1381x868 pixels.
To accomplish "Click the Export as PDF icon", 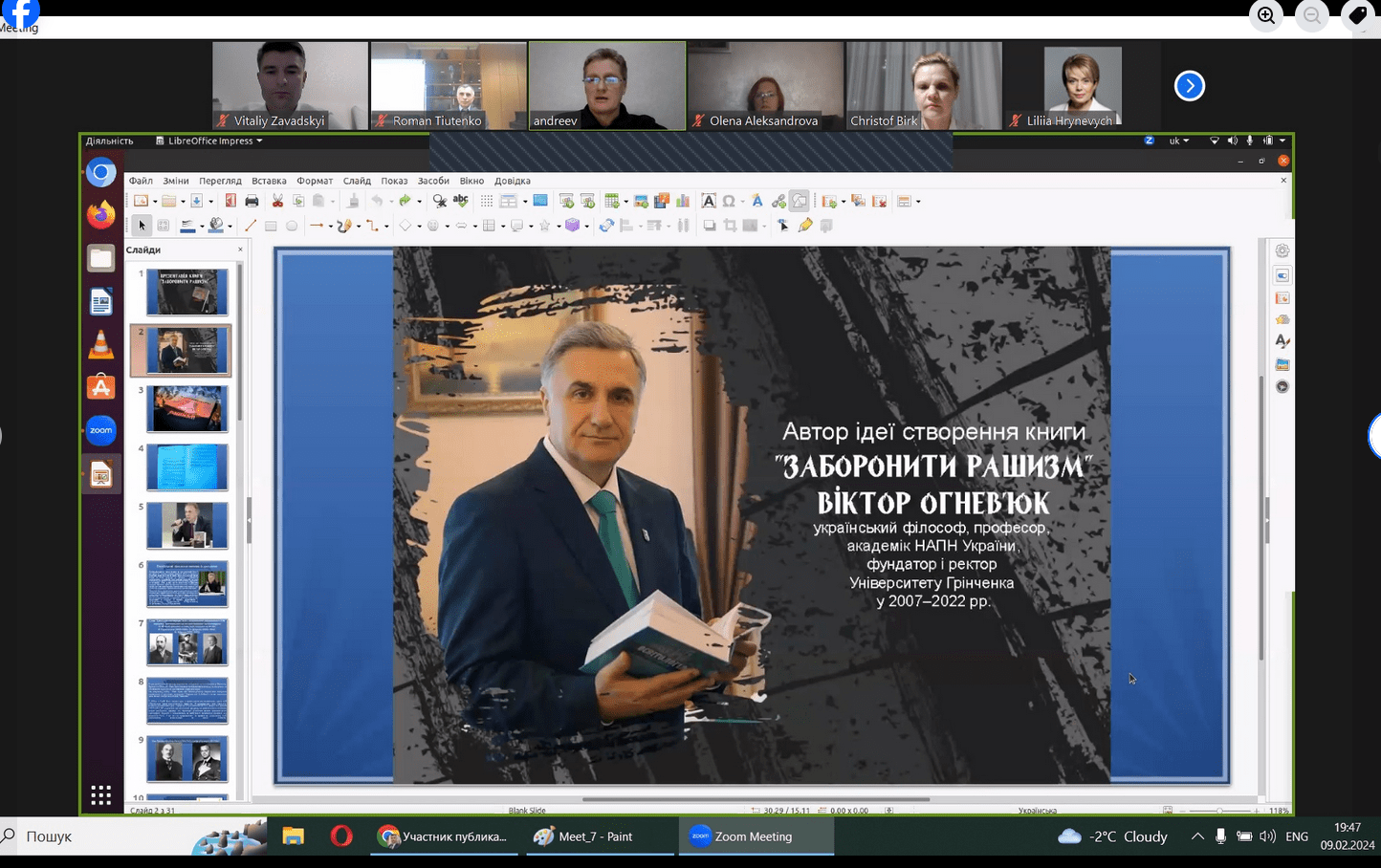I will (x=230, y=201).
